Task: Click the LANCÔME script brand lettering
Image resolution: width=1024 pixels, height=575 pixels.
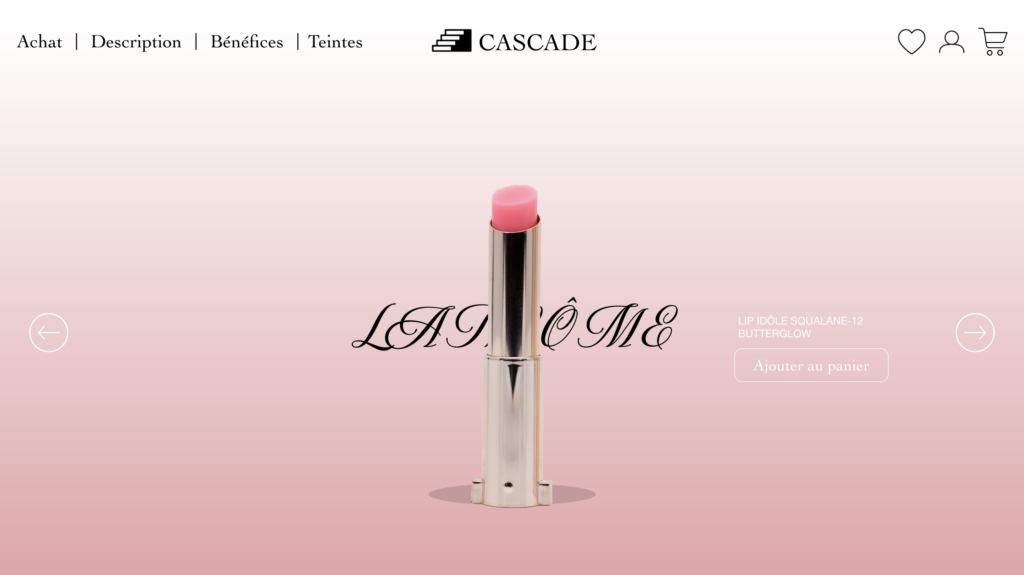Action: click(515, 327)
